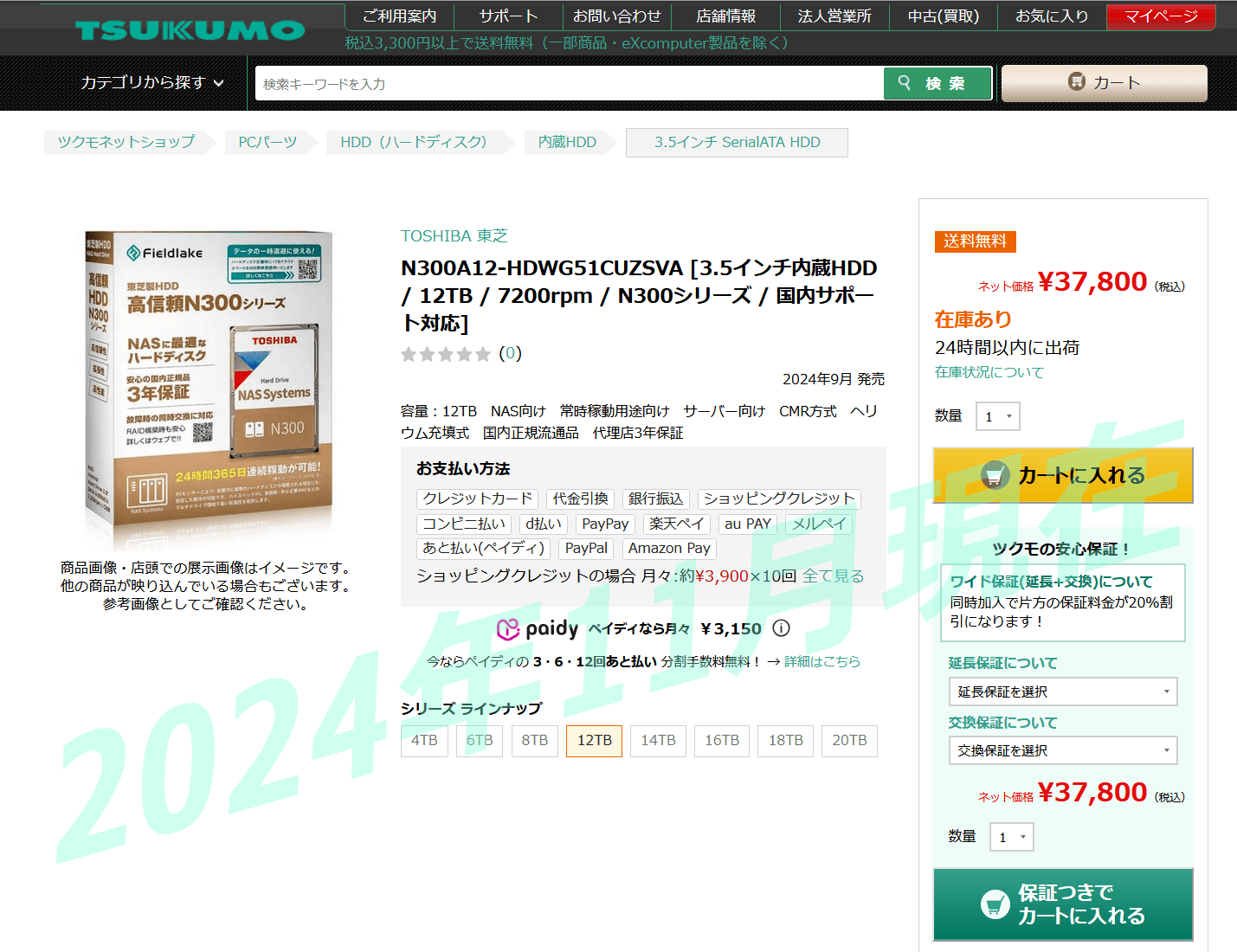Click the paidy logo
This screenshot has width=1237, height=952.
(x=538, y=629)
